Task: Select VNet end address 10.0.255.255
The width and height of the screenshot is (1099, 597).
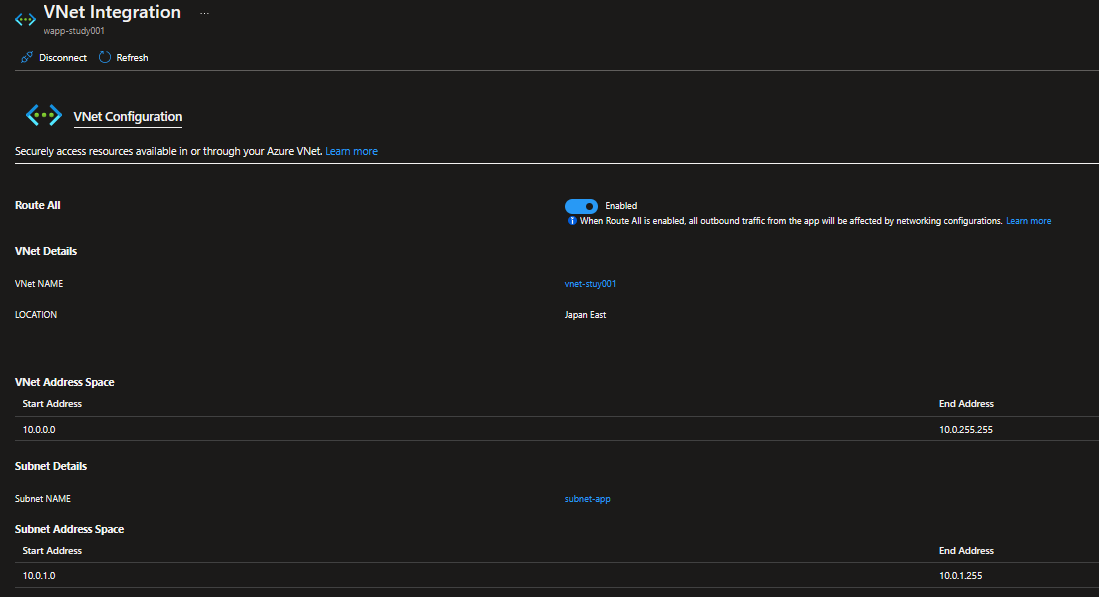Action: point(966,430)
